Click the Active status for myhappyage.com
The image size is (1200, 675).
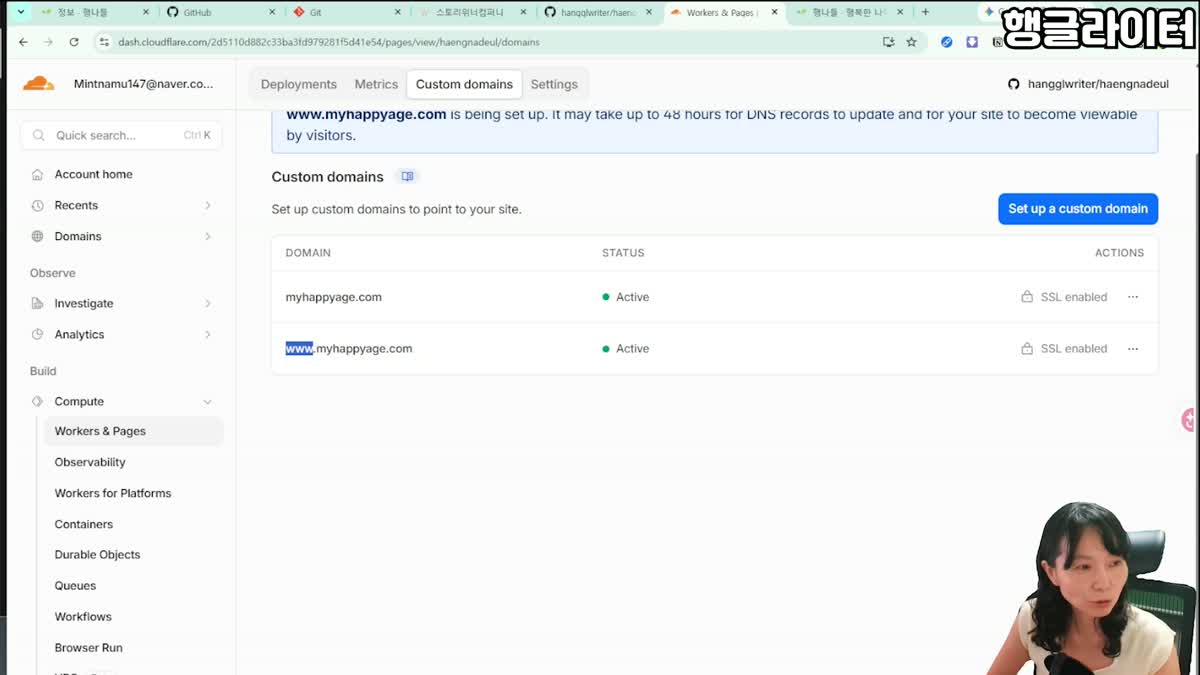(x=625, y=297)
